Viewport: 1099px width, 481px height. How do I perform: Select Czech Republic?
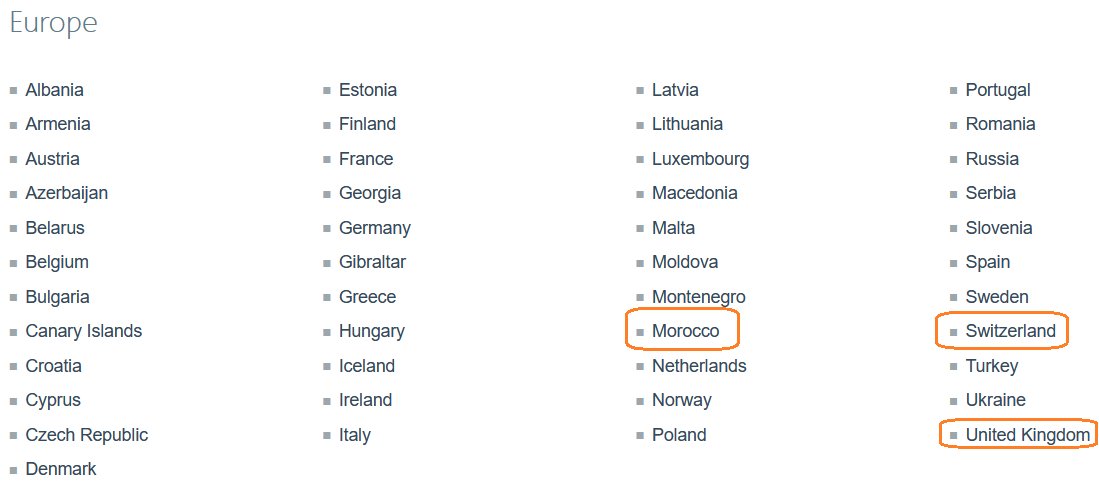pyautogui.click(x=86, y=435)
